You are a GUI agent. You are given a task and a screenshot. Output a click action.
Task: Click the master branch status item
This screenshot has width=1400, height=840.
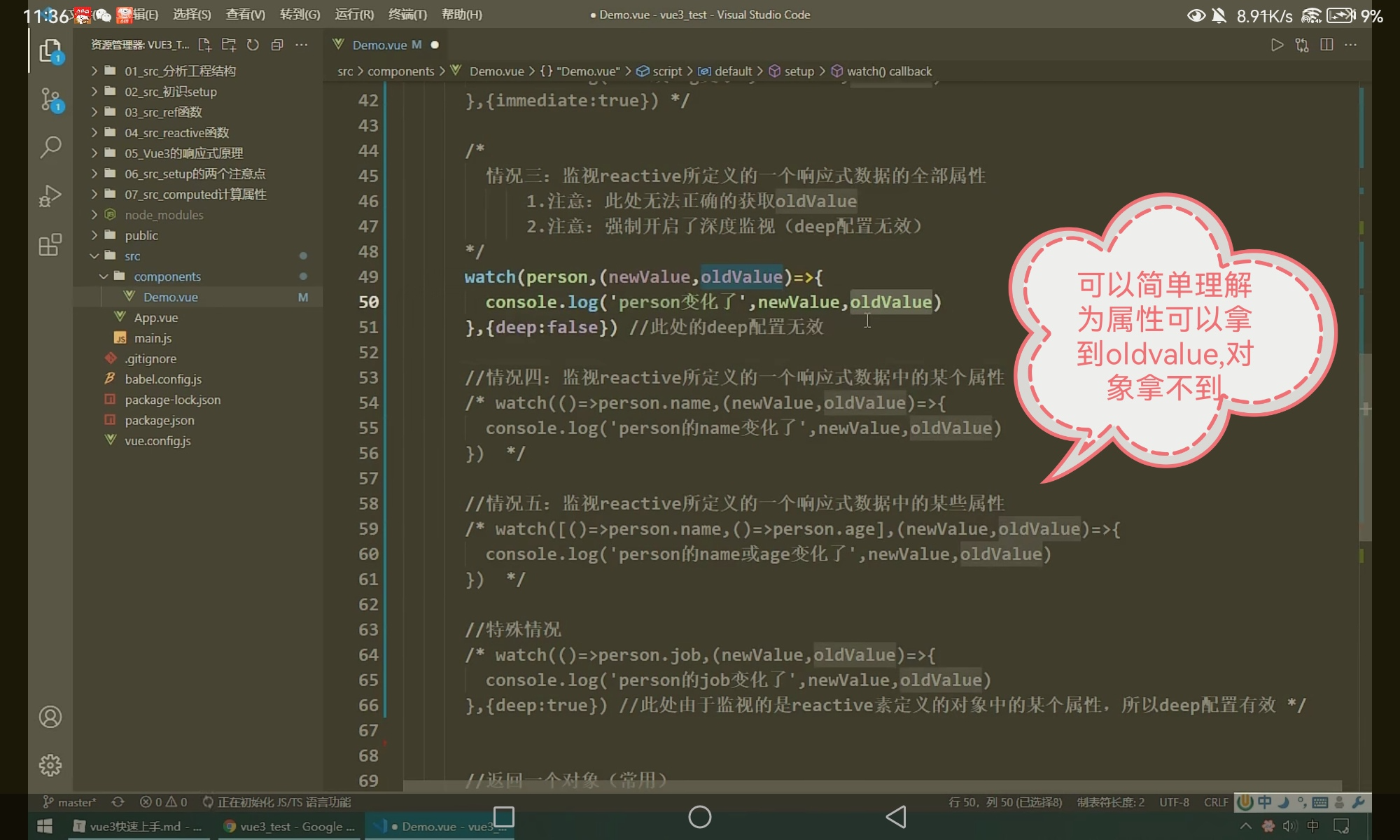click(x=70, y=802)
